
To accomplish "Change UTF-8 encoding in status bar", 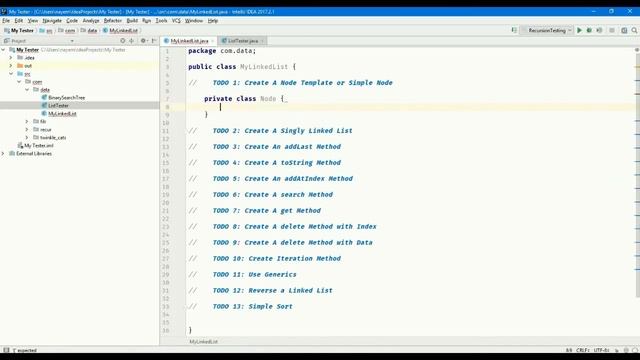I will pyautogui.click(x=602, y=350).
